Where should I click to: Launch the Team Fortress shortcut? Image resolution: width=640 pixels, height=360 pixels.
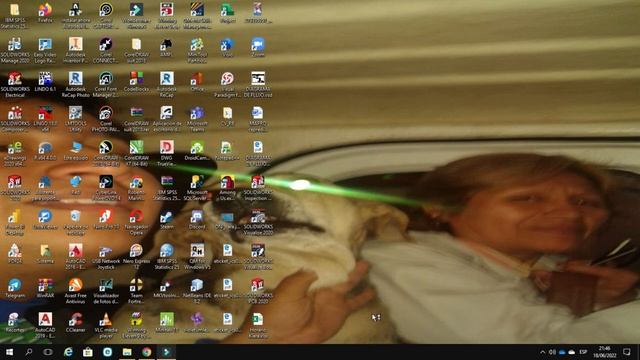tap(136, 291)
